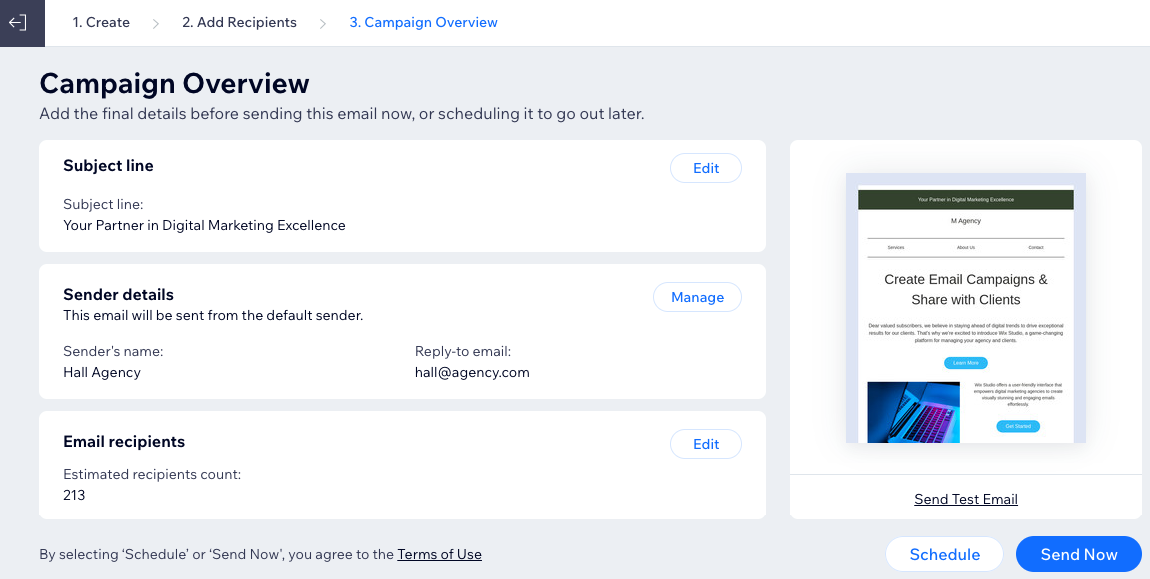
Task: Edit the subject line
Action: click(706, 168)
